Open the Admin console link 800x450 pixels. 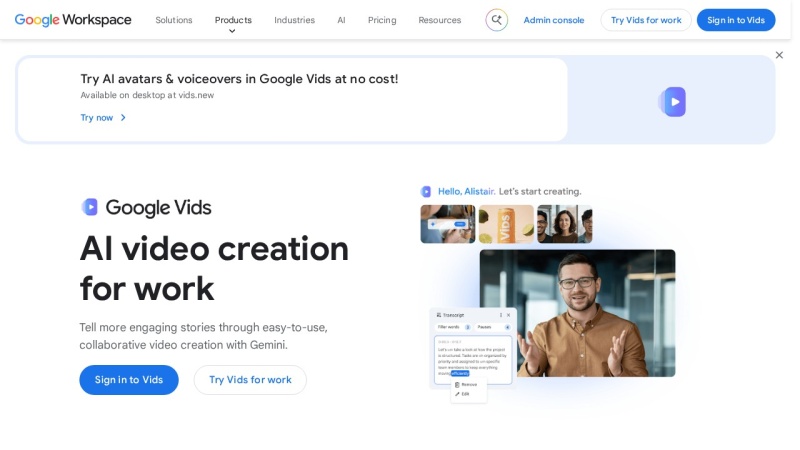(554, 20)
